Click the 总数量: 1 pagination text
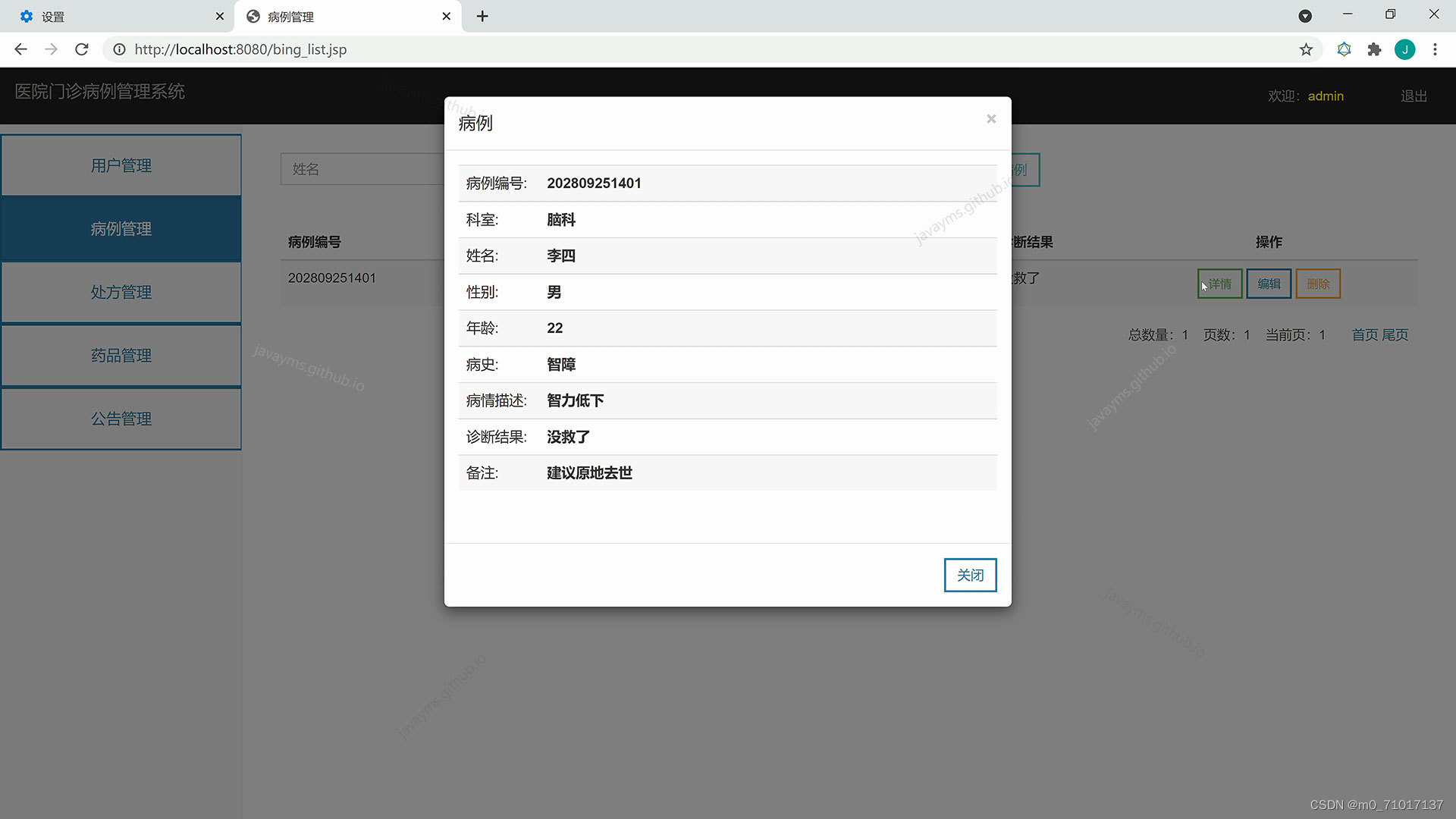The image size is (1456, 819). 1158,334
